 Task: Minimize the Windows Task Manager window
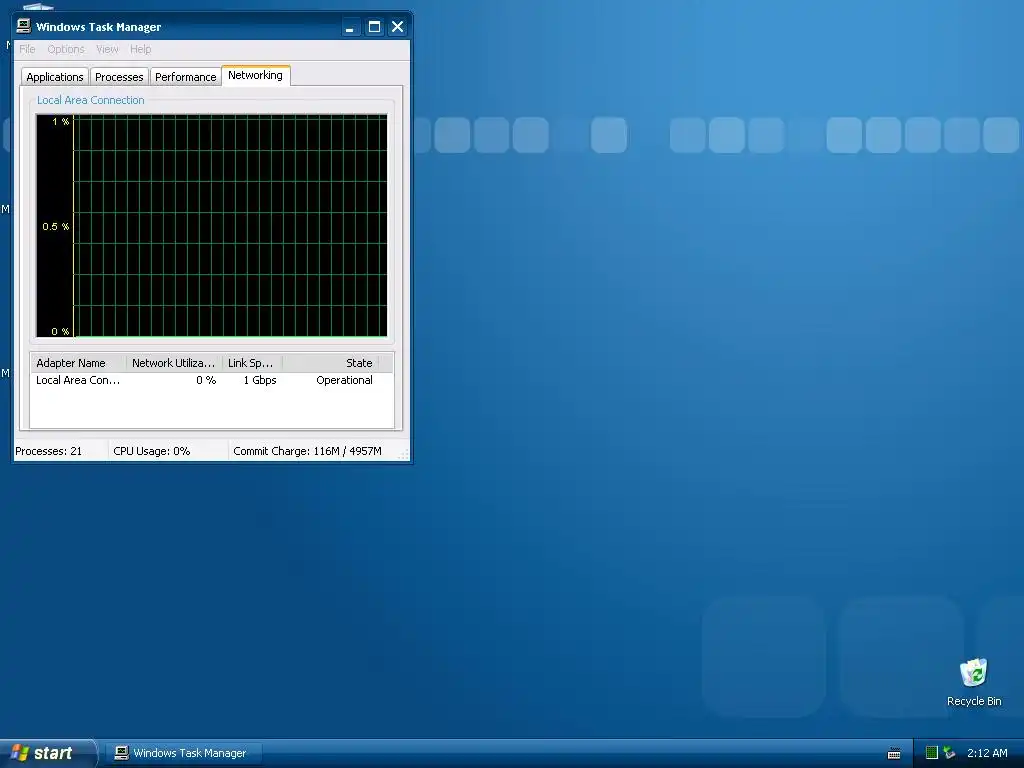pyautogui.click(x=350, y=27)
